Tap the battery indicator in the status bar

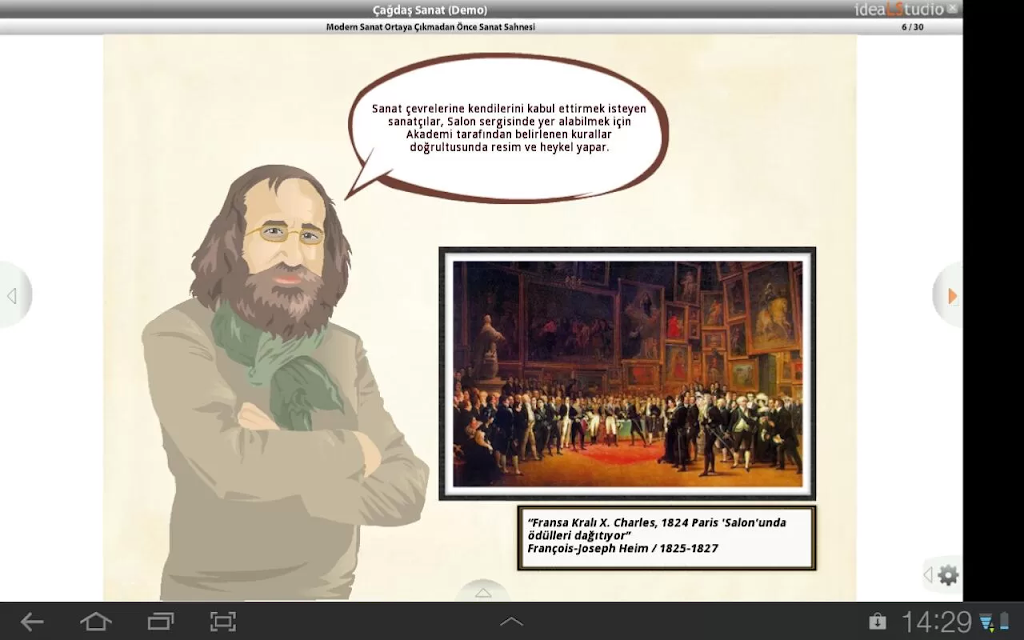pyautogui.click(x=1004, y=622)
